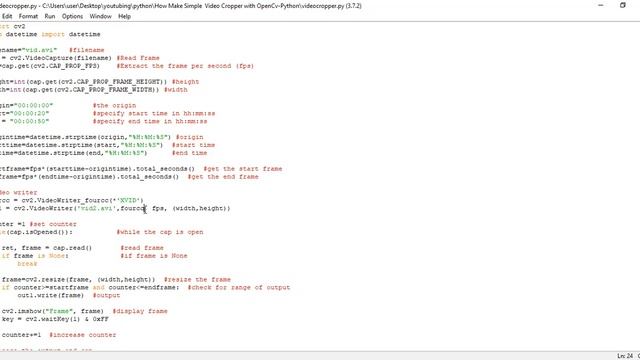Click the cv2.waitKey(1) & 0xFF line
Screen dimensions: 640x360
pos(55,319)
